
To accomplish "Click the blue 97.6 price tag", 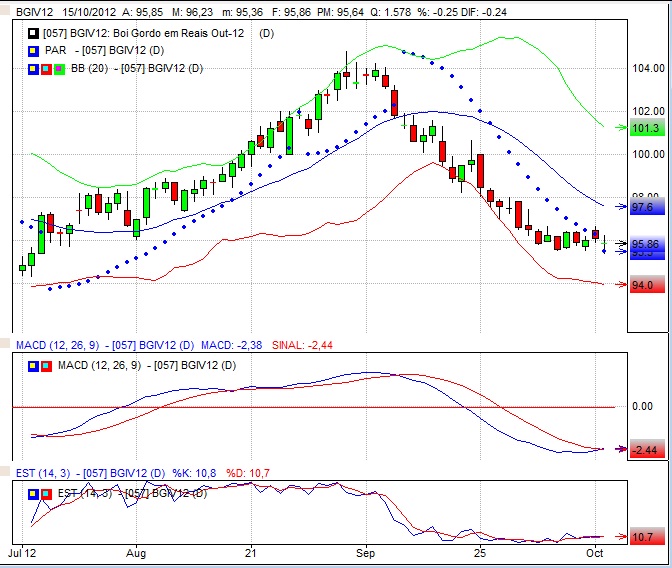I will 645,207.
